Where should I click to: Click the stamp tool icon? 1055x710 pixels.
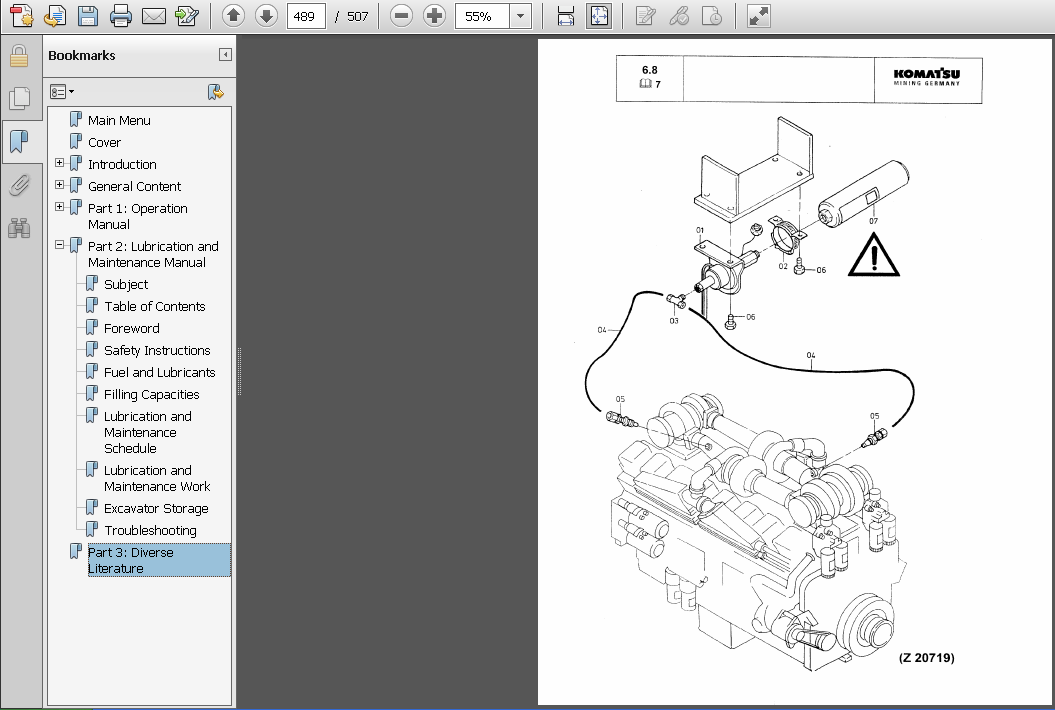712,16
